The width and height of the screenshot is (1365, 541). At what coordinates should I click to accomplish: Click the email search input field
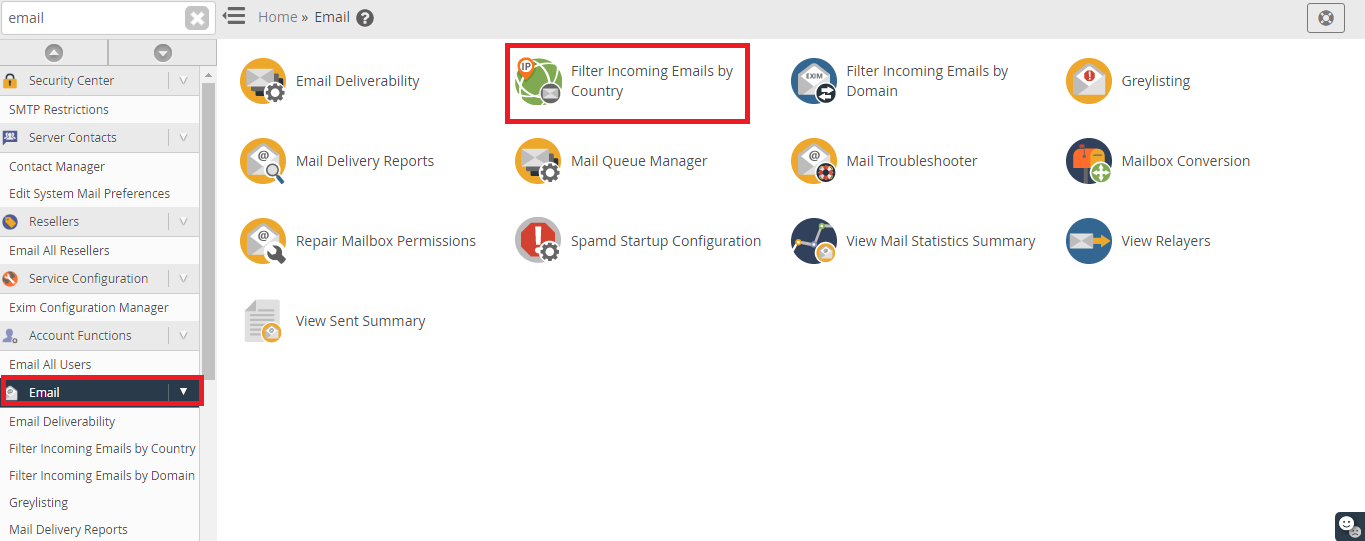coord(93,18)
